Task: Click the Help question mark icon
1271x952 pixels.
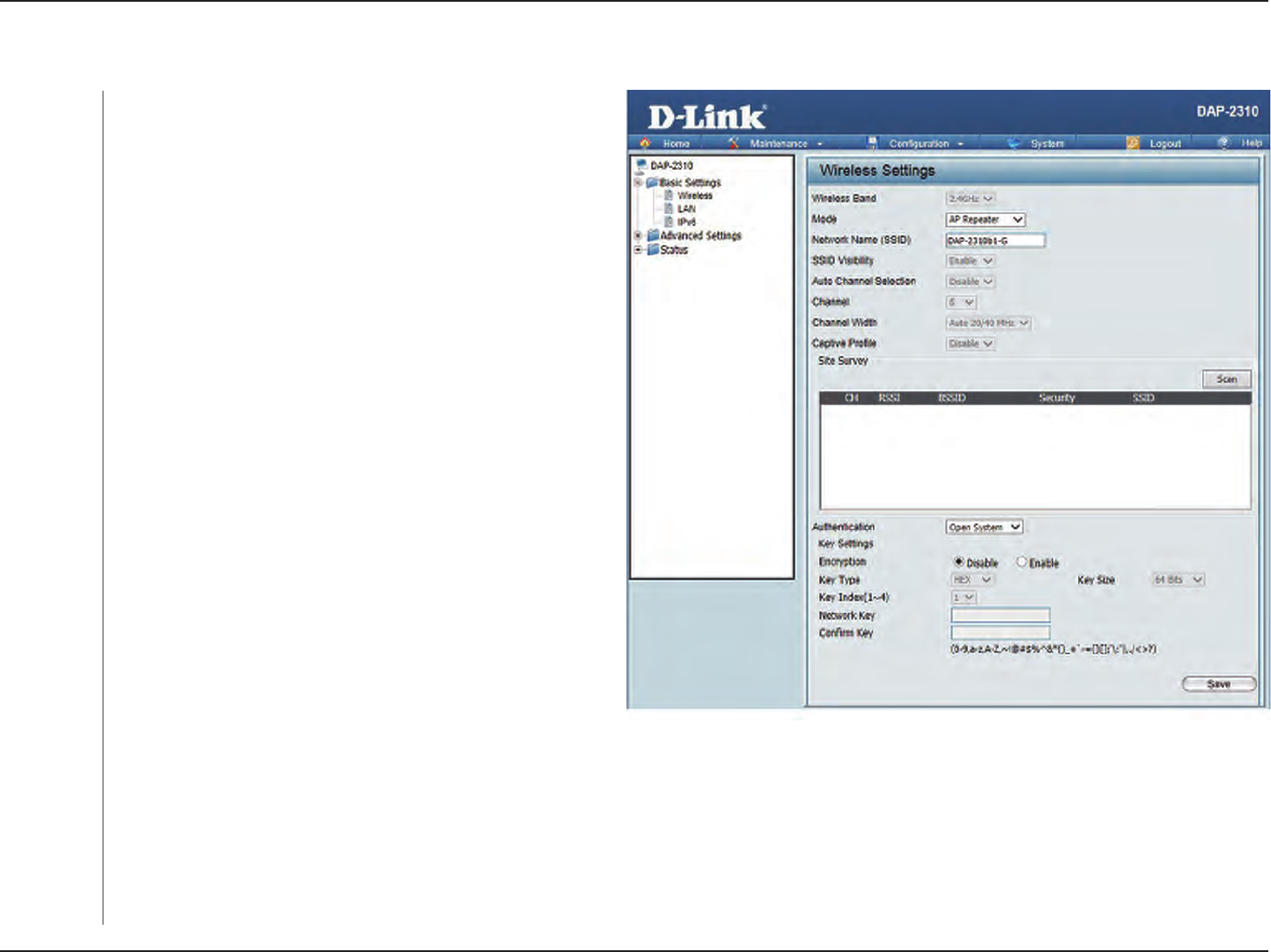Action: pos(1223,143)
